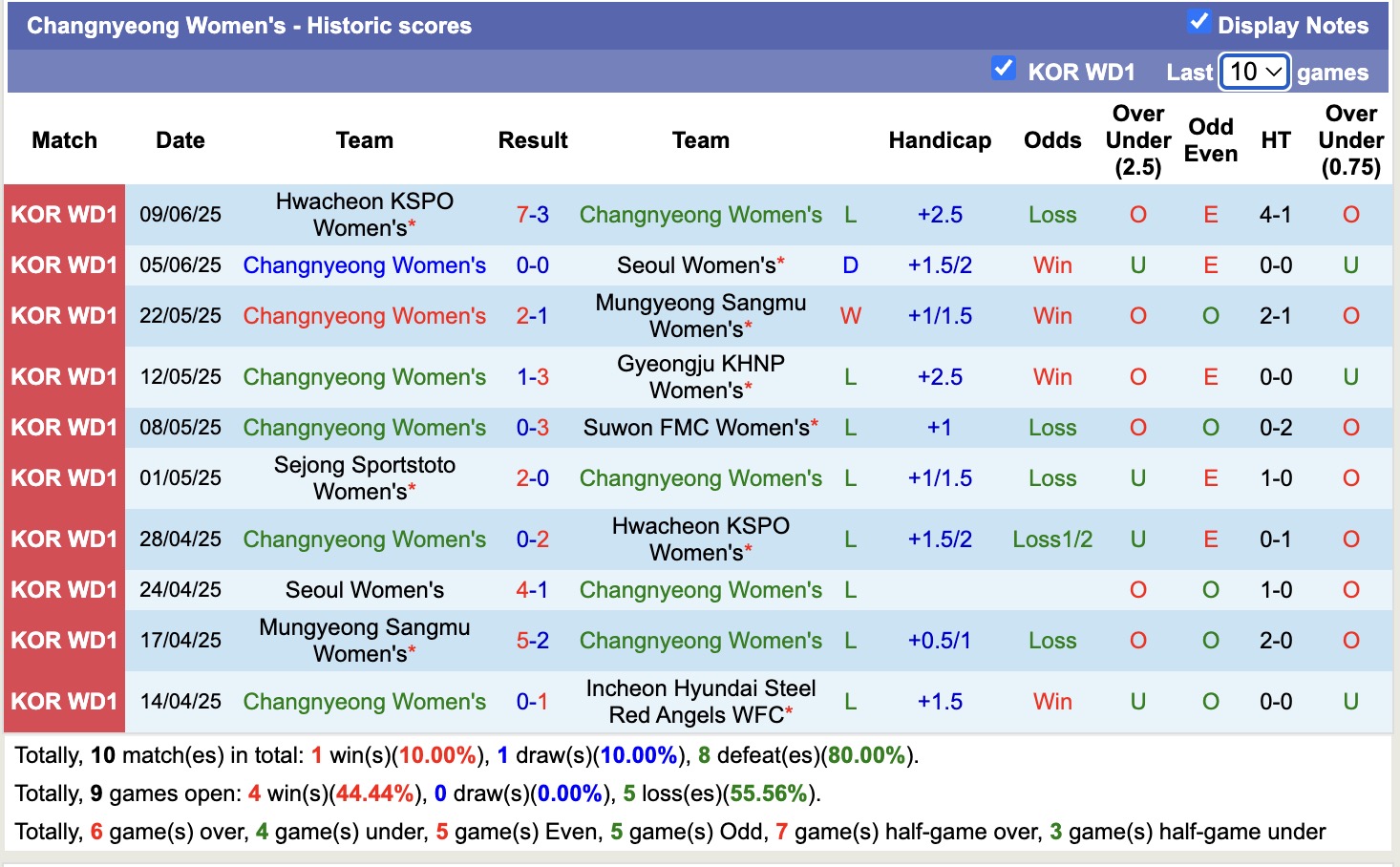View Mungyeong Sangmu Women's team page
Viewport: 1400px width, 867px height.
pos(700,315)
